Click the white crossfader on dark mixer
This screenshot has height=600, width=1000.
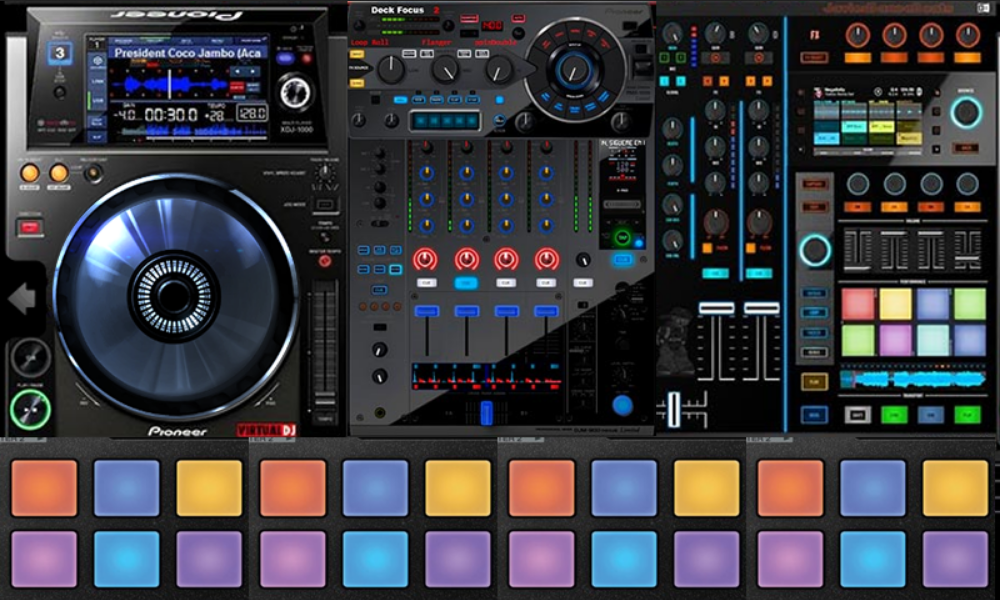pos(673,409)
